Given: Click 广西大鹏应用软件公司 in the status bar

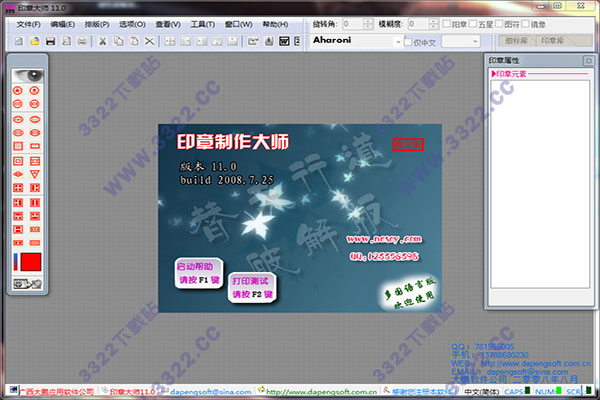Looking at the screenshot, I should pyautogui.click(x=56, y=392).
